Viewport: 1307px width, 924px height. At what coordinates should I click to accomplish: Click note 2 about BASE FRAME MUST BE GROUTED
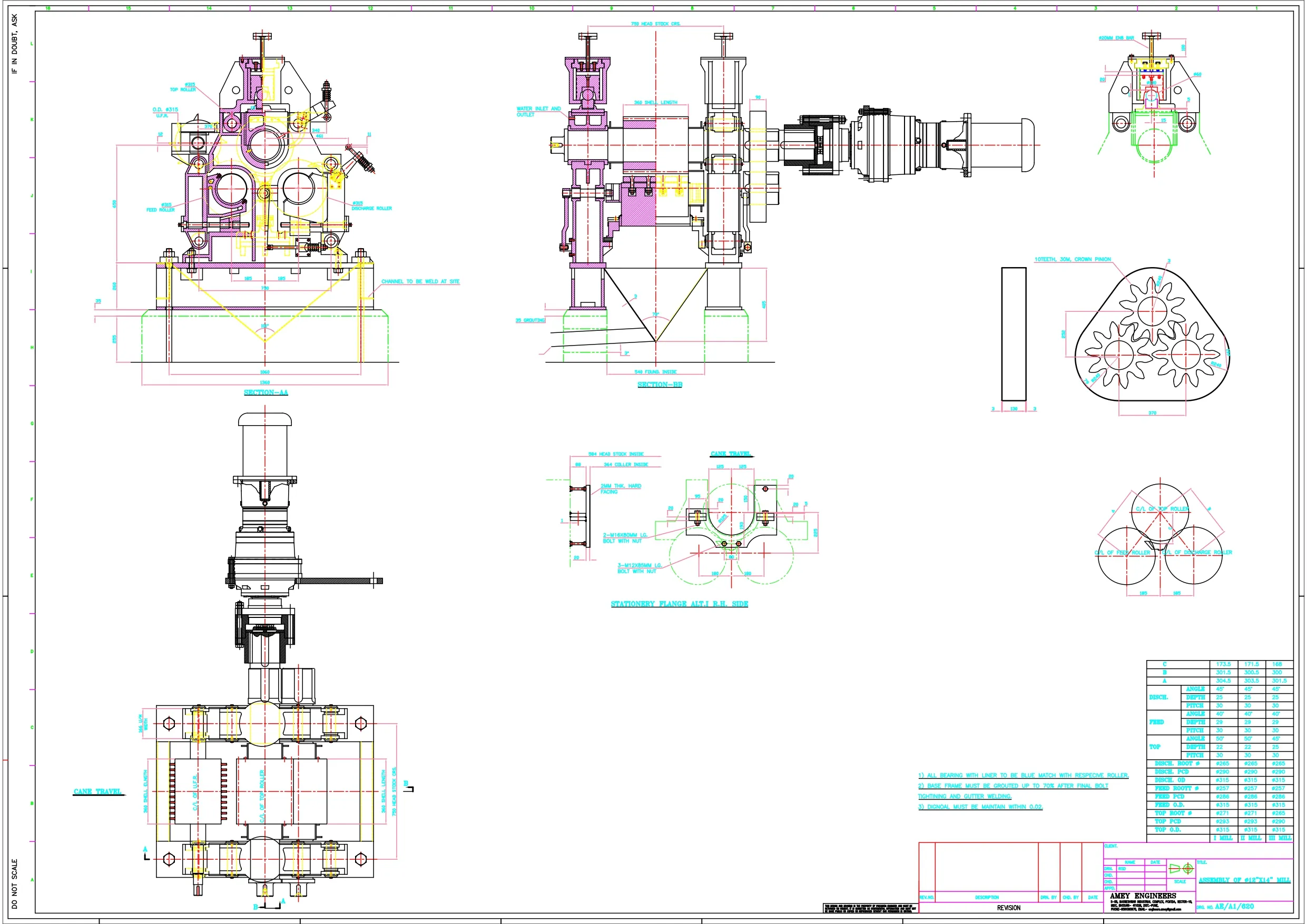click(x=1013, y=791)
